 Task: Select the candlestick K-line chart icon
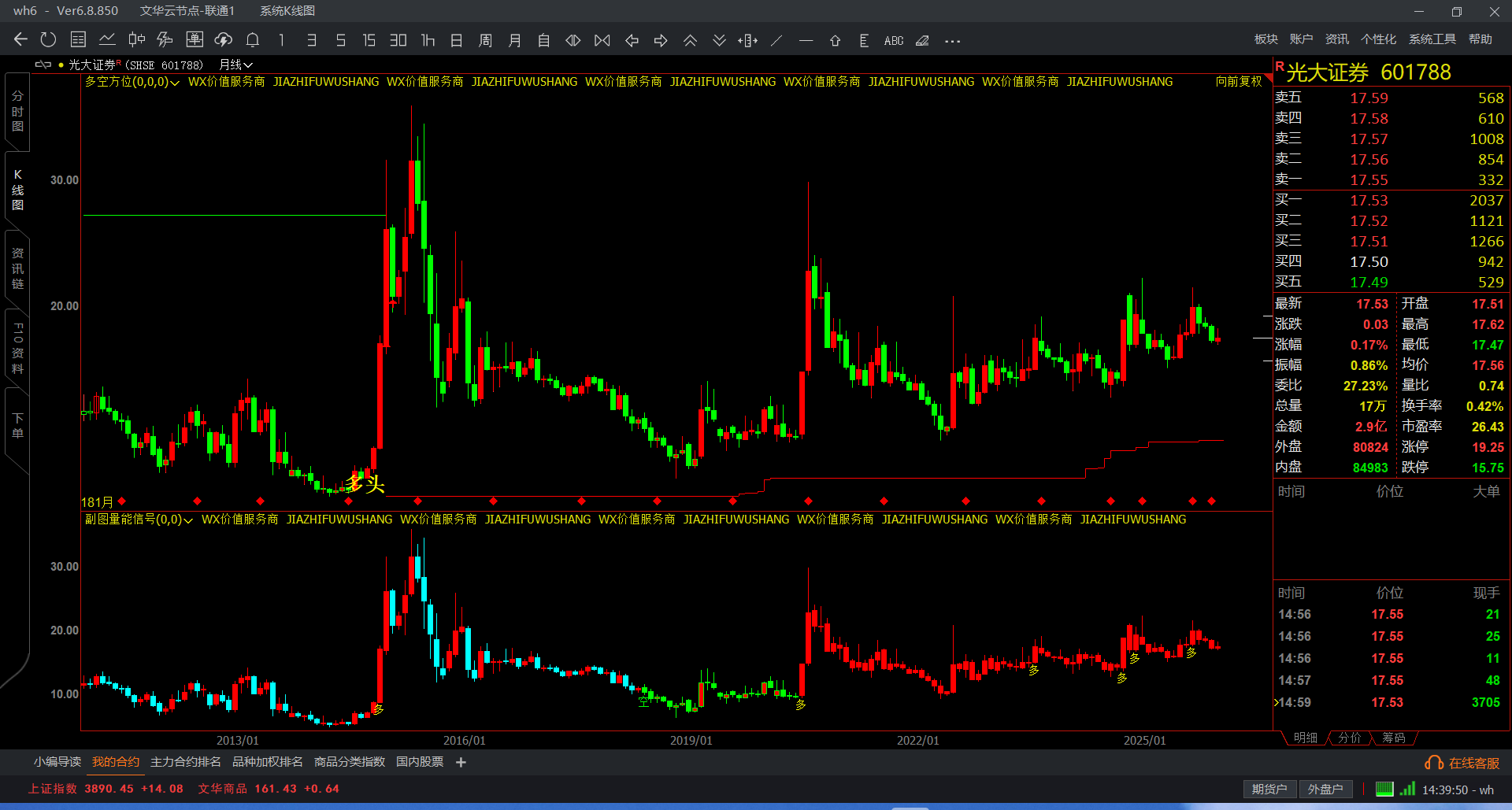pyautogui.click(x=136, y=39)
